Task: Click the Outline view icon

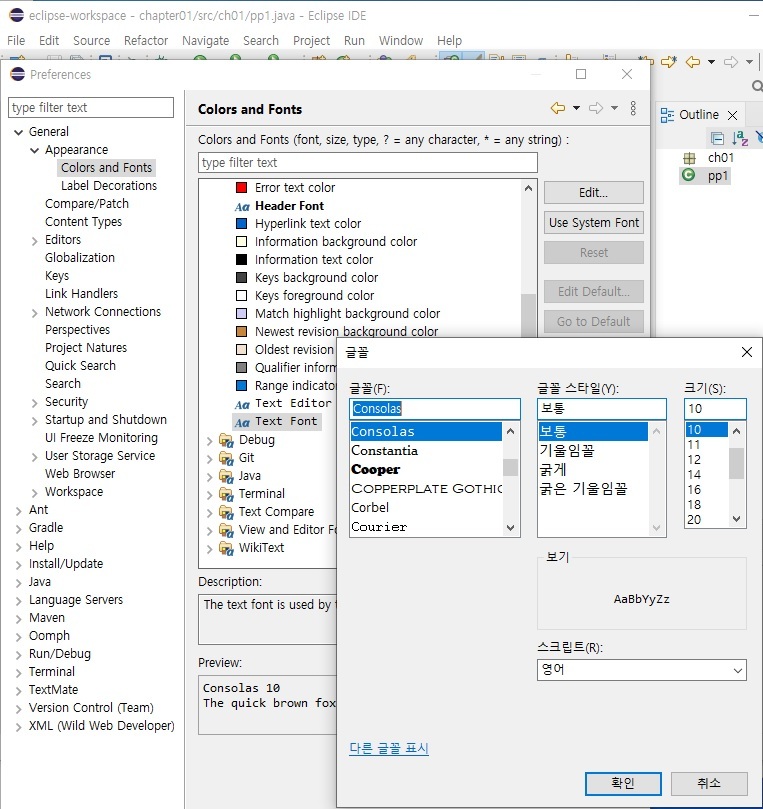Action: 667,115
